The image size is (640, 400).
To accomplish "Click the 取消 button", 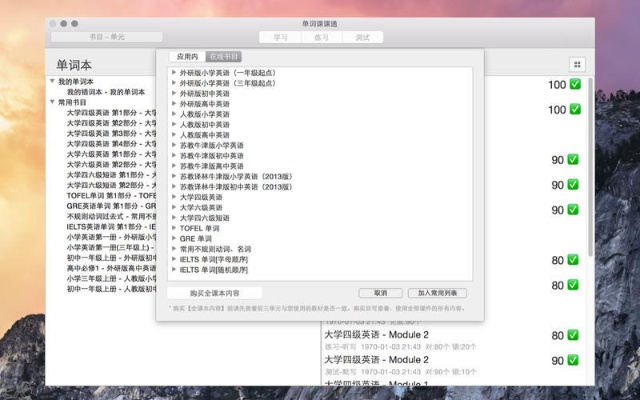I will (x=380, y=293).
